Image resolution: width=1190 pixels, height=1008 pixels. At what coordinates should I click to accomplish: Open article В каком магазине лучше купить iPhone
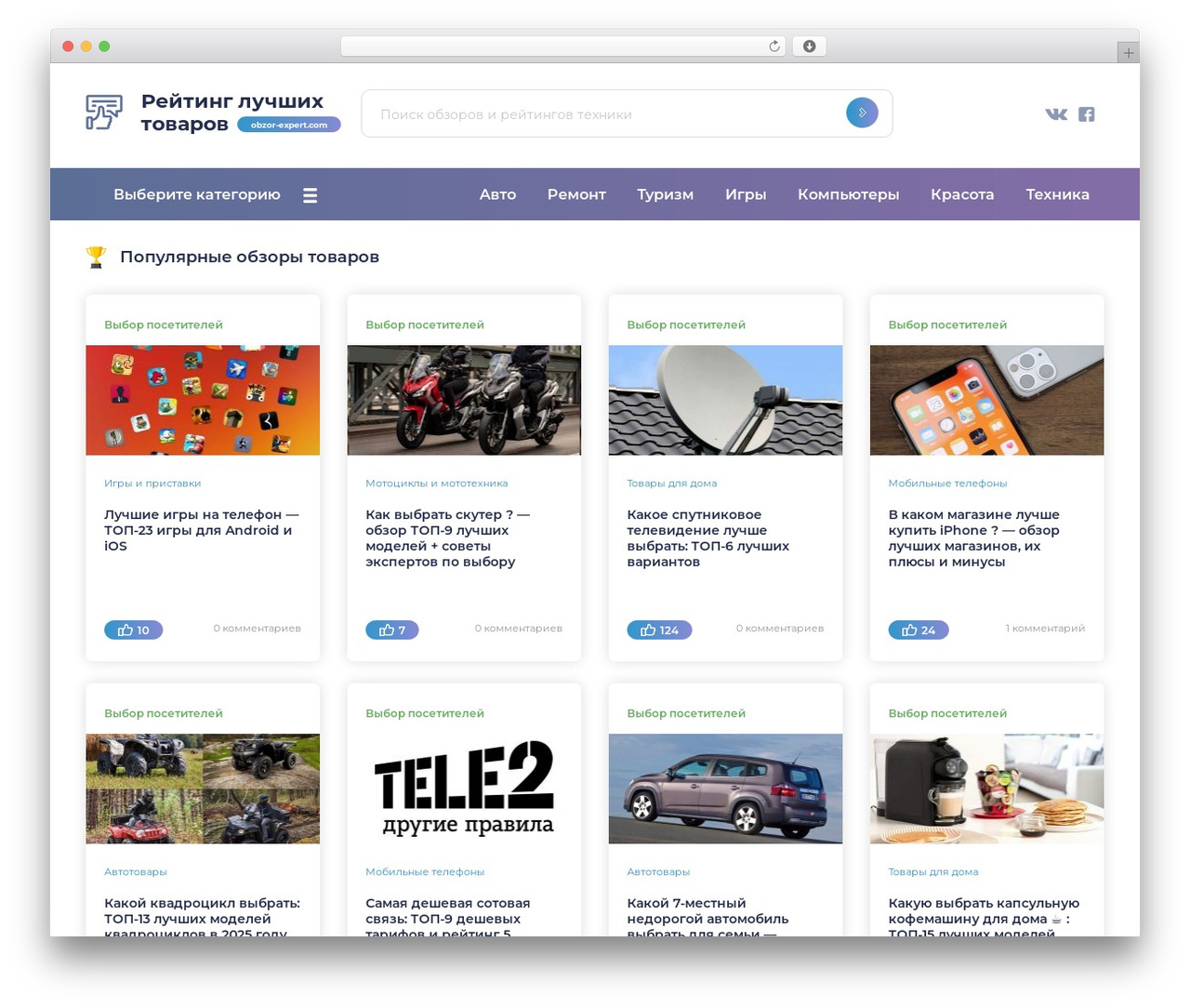(974, 537)
